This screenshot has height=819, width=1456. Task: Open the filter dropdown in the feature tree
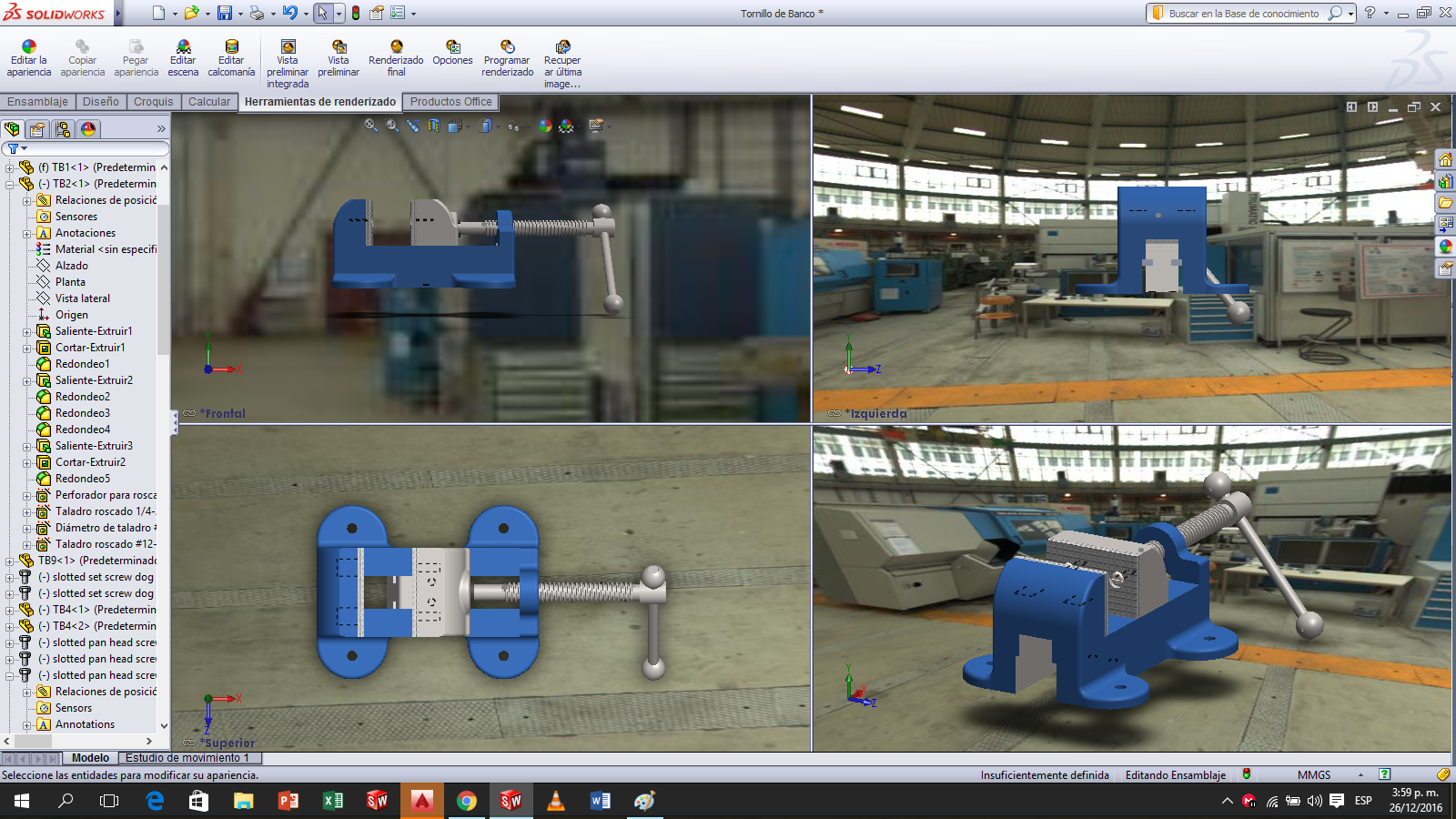pyautogui.click(x=24, y=148)
